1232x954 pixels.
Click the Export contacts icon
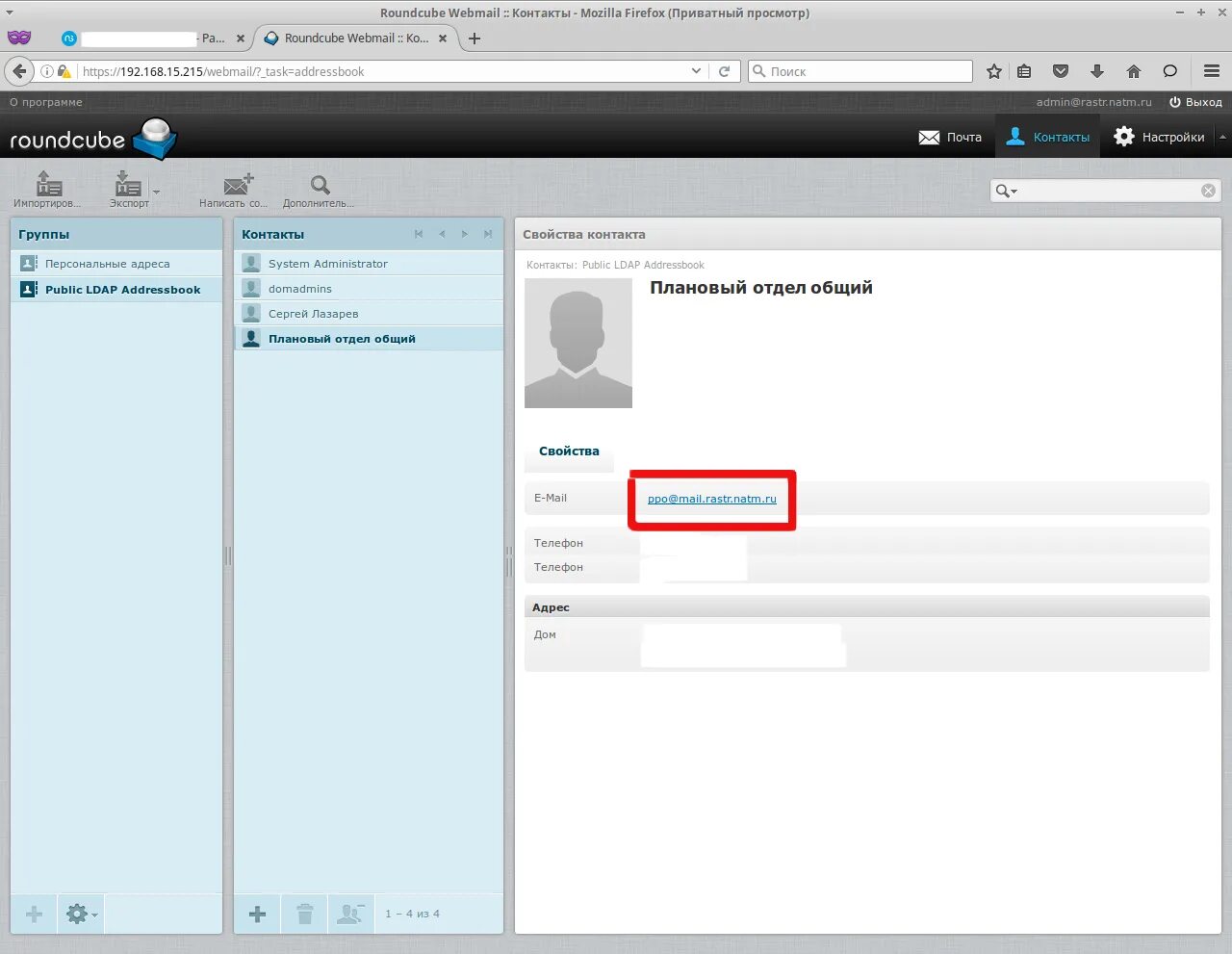coord(129,189)
